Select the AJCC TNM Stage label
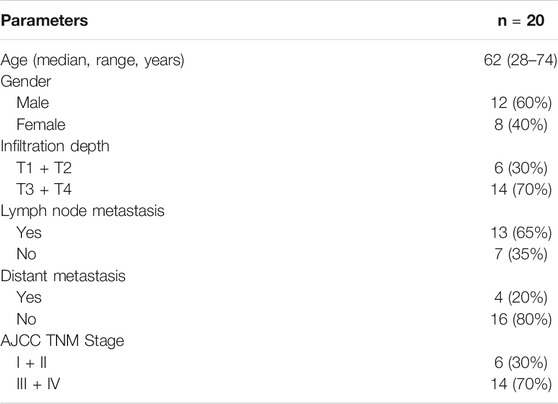The image size is (558, 404). (x=63, y=341)
